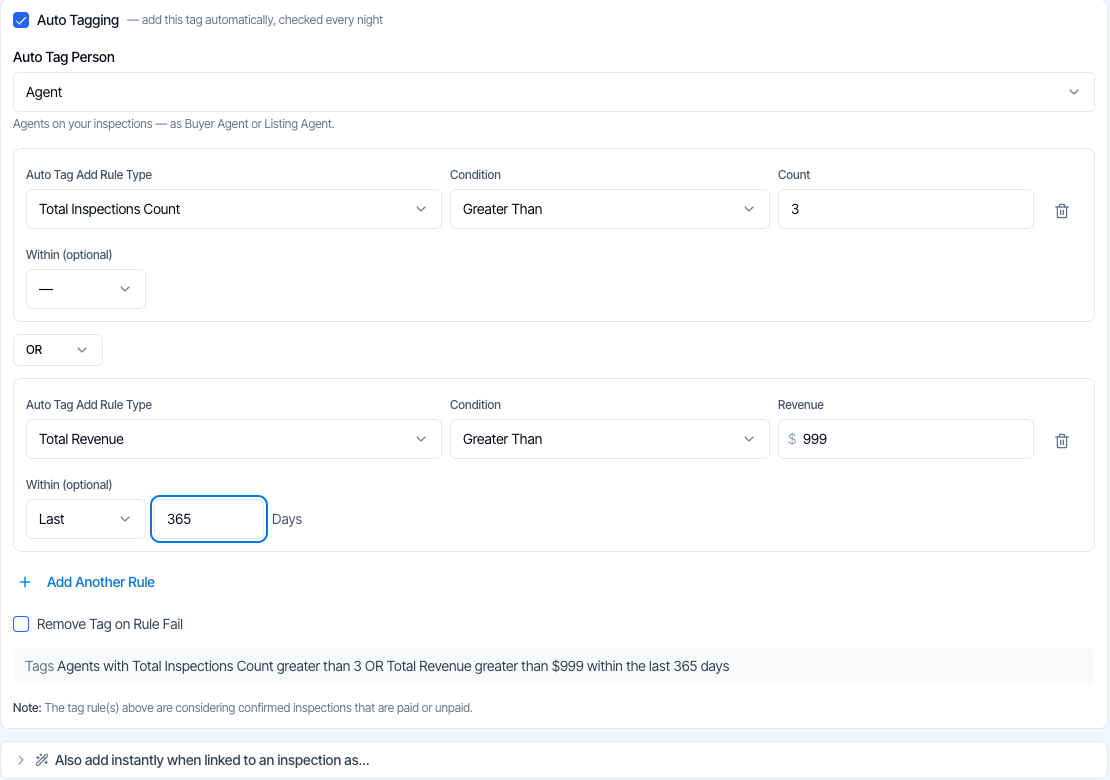Click the Auto Tagging label text
The width and height of the screenshot is (1110, 780).
[78, 20]
